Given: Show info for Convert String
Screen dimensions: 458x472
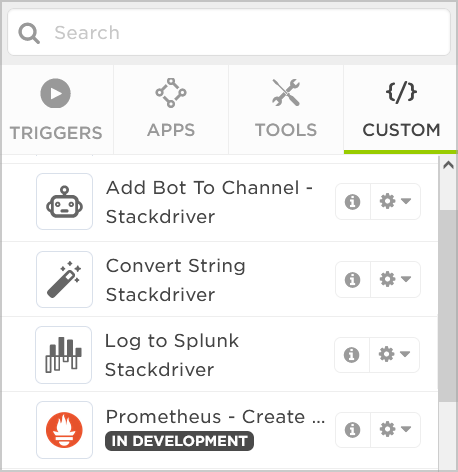Looking at the screenshot, I should (x=353, y=279).
